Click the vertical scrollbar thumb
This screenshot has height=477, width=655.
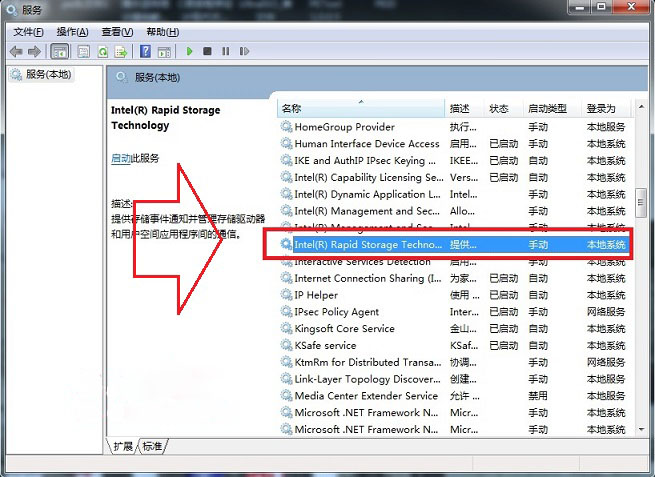641,203
